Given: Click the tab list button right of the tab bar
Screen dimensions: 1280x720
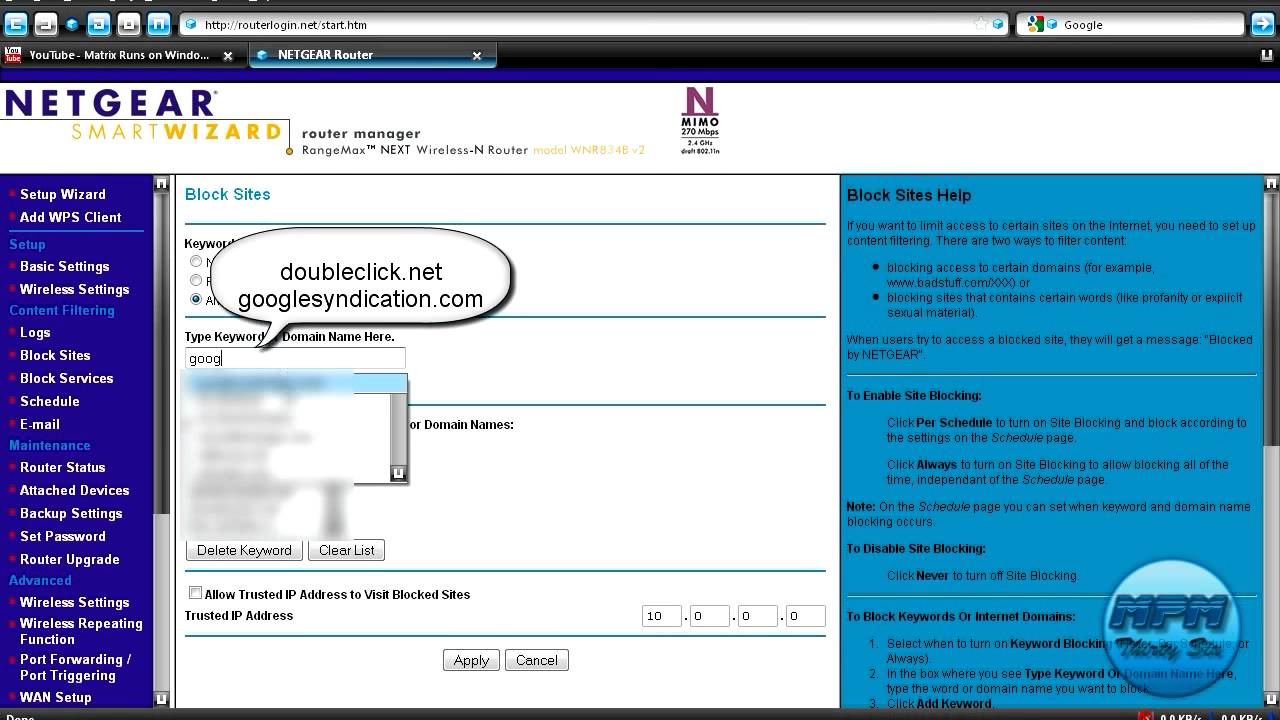Looking at the screenshot, I should pyautogui.click(x=1267, y=56).
